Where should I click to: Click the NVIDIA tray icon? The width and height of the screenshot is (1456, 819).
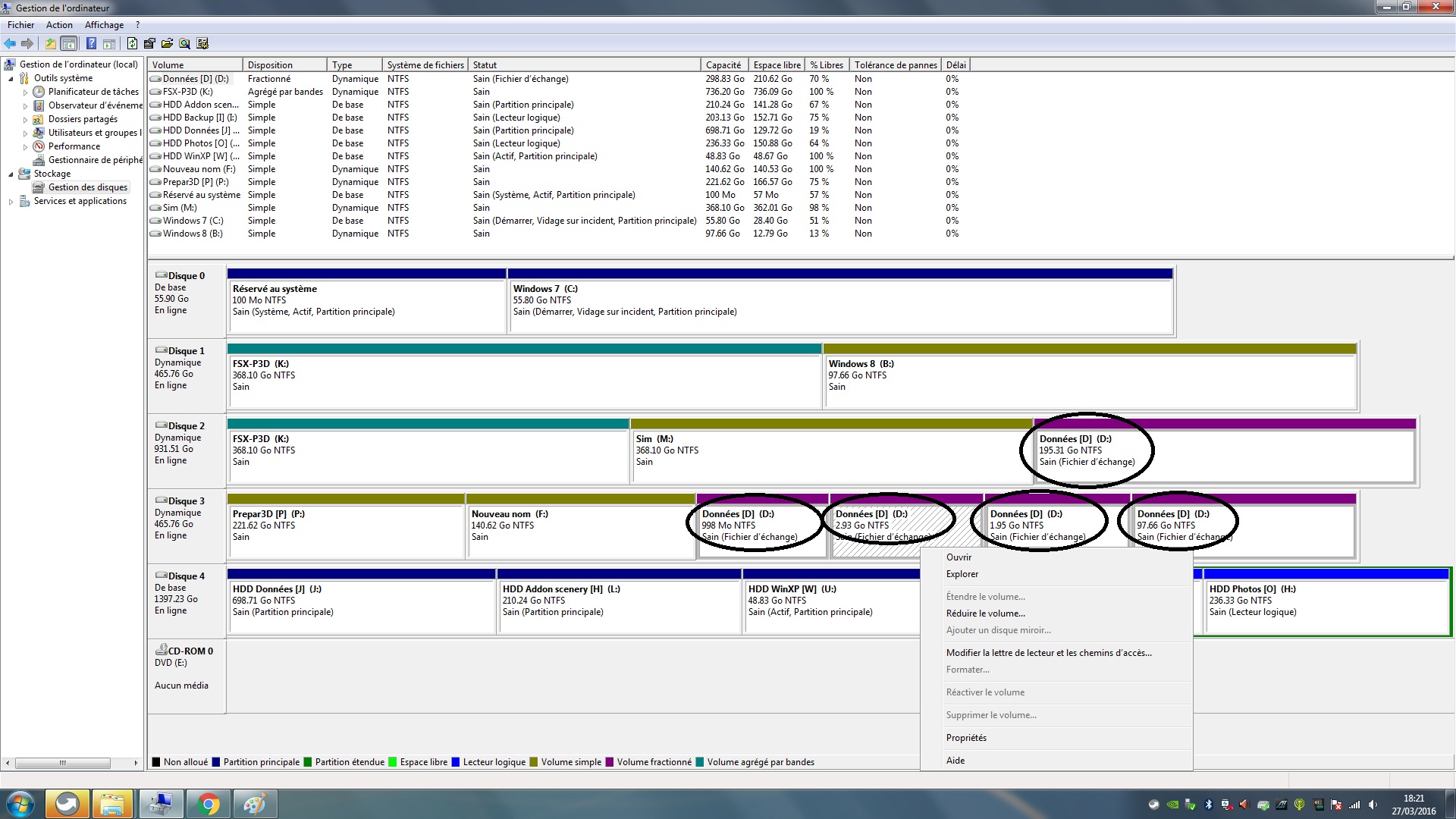pos(1172,805)
